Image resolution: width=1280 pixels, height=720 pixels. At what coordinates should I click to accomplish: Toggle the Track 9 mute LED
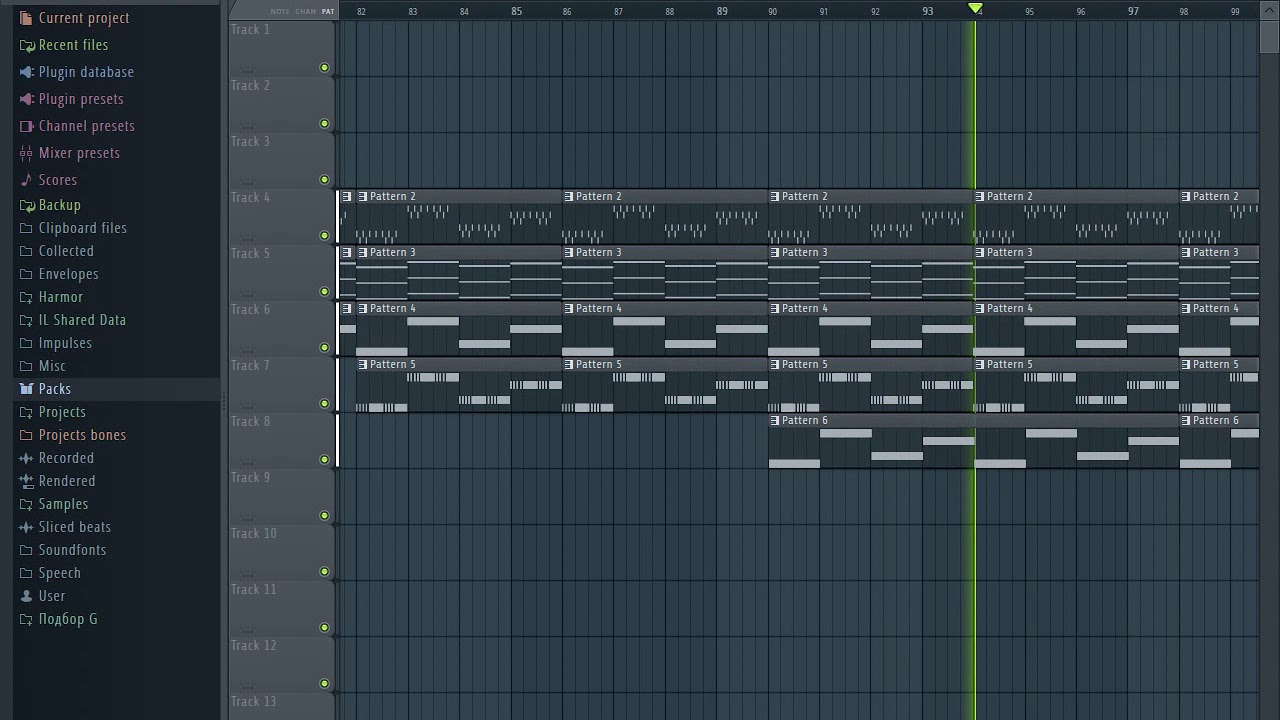[324, 516]
